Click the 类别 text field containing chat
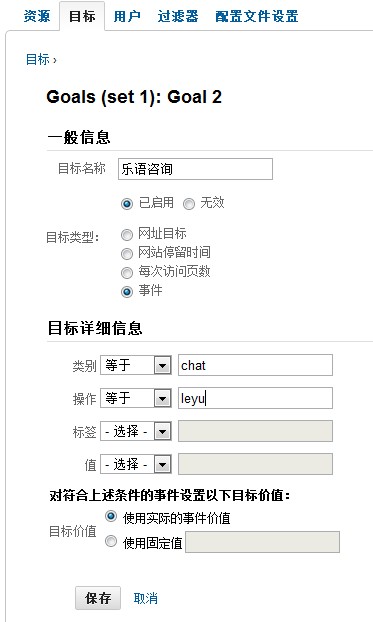This screenshot has width=373, height=622. tap(255, 365)
